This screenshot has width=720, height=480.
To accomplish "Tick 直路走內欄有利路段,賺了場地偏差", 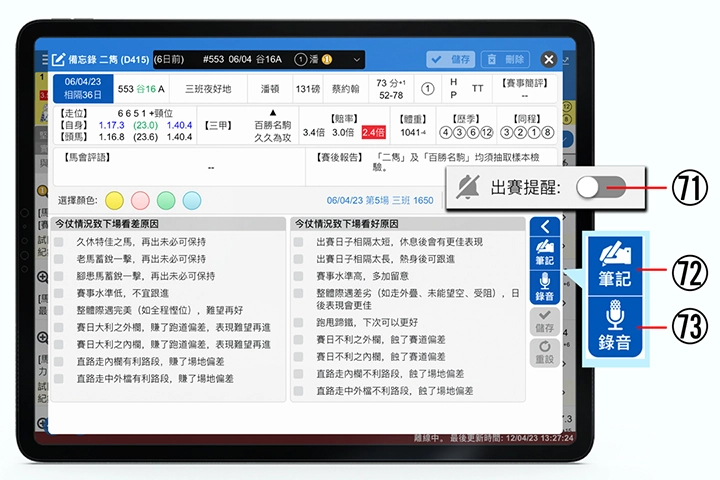I will [x=59, y=361].
